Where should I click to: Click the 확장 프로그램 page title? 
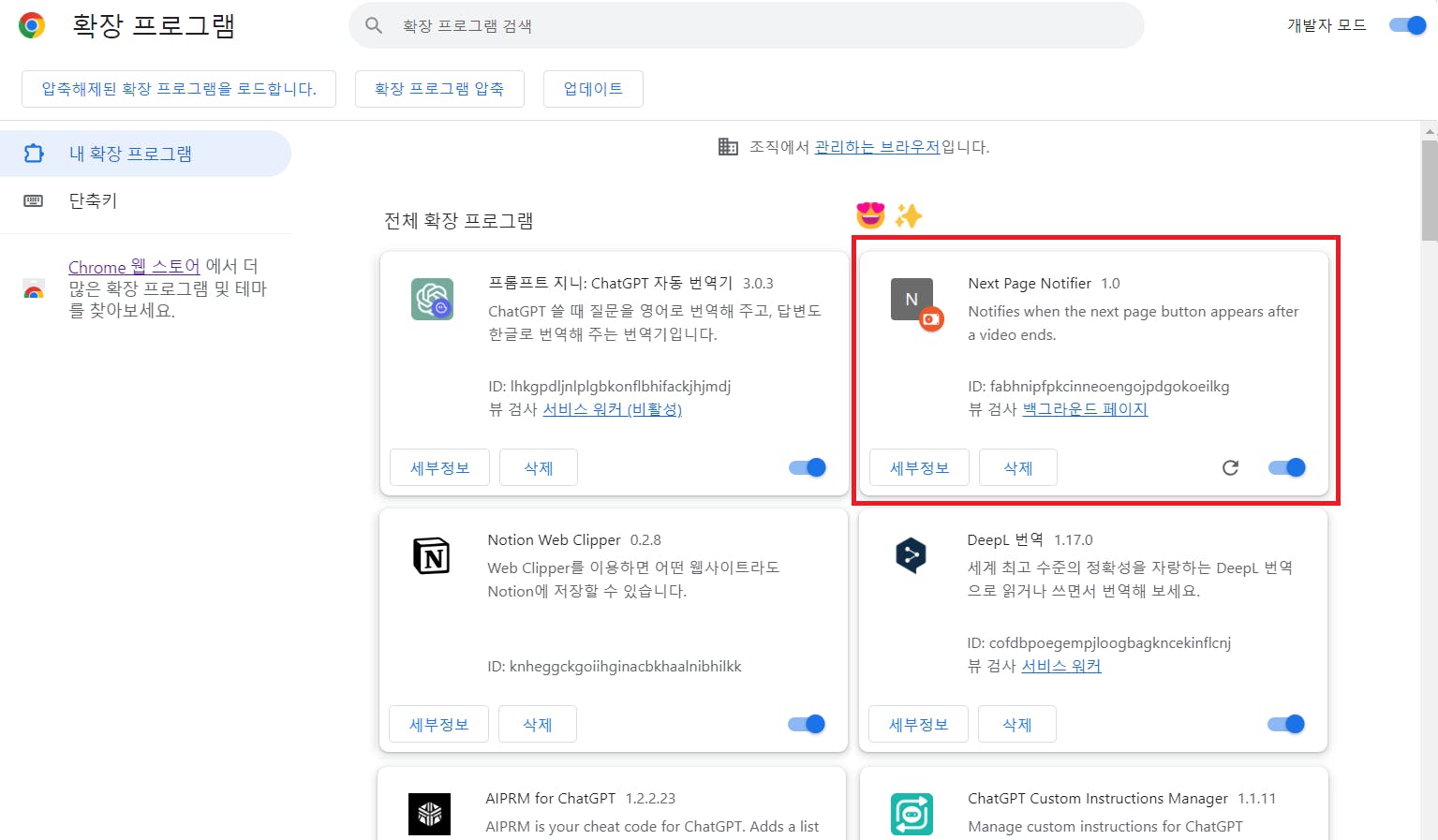(154, 25)
